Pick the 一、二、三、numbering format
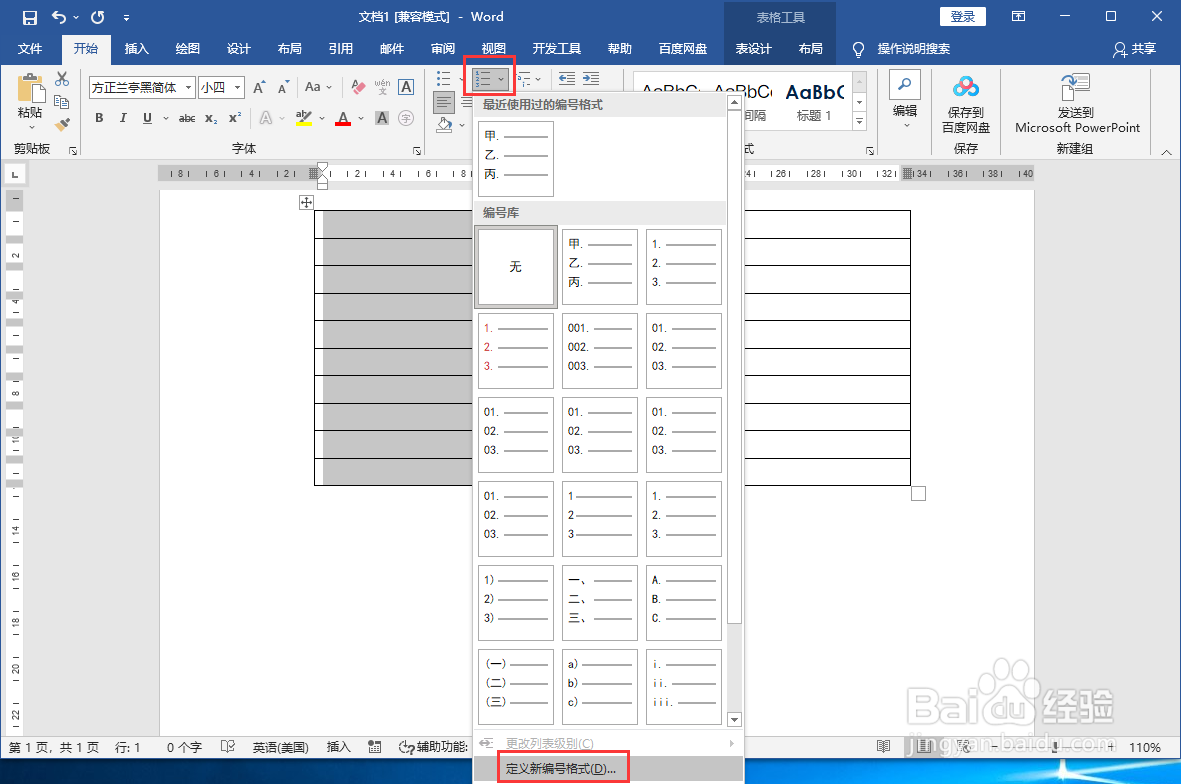This screenshot has width=1181, height=784. point(599,602)
